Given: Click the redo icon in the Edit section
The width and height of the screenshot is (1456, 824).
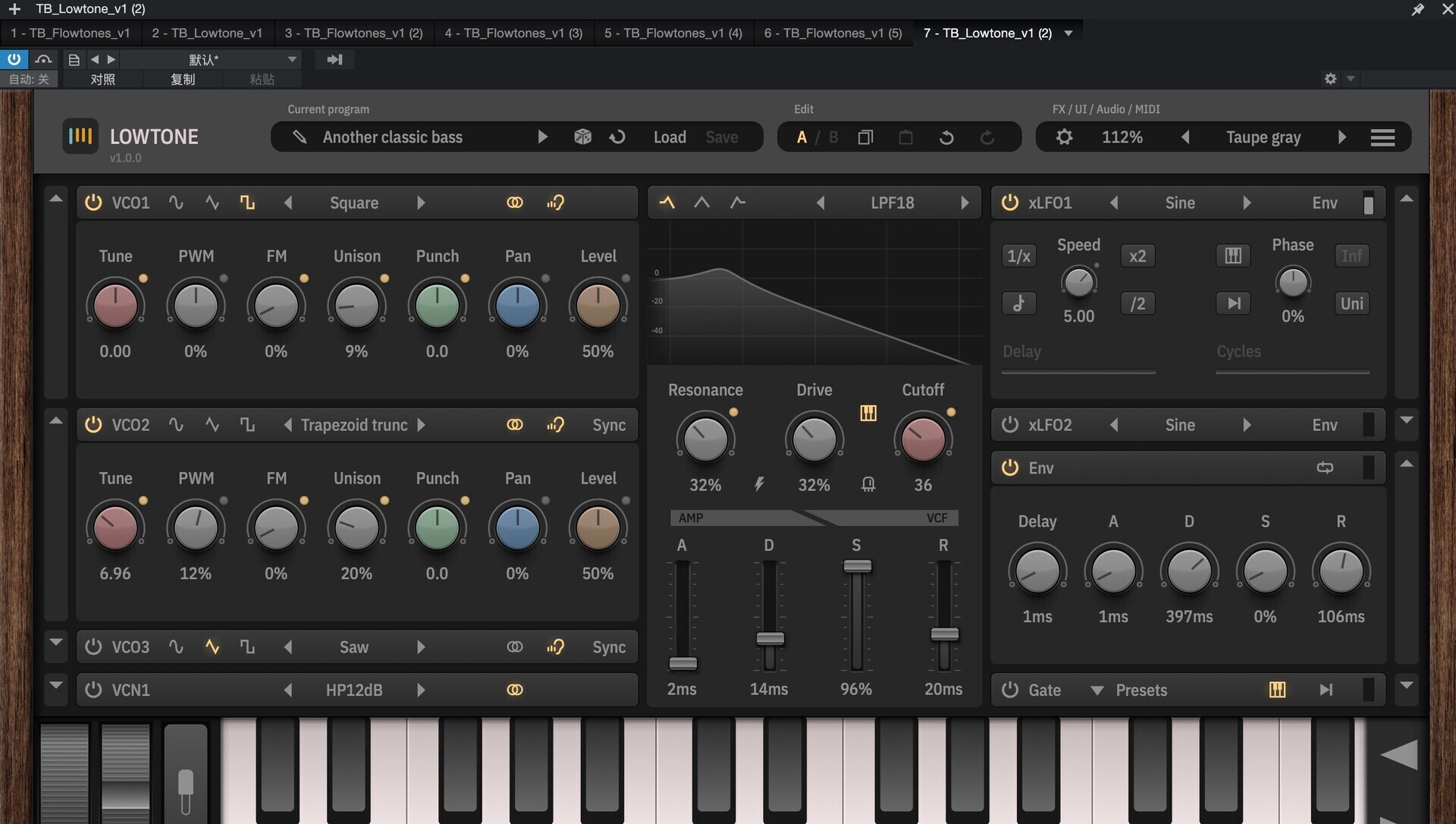Looking at the screenshot, I should pyautogui.click(x=987, y=137).
